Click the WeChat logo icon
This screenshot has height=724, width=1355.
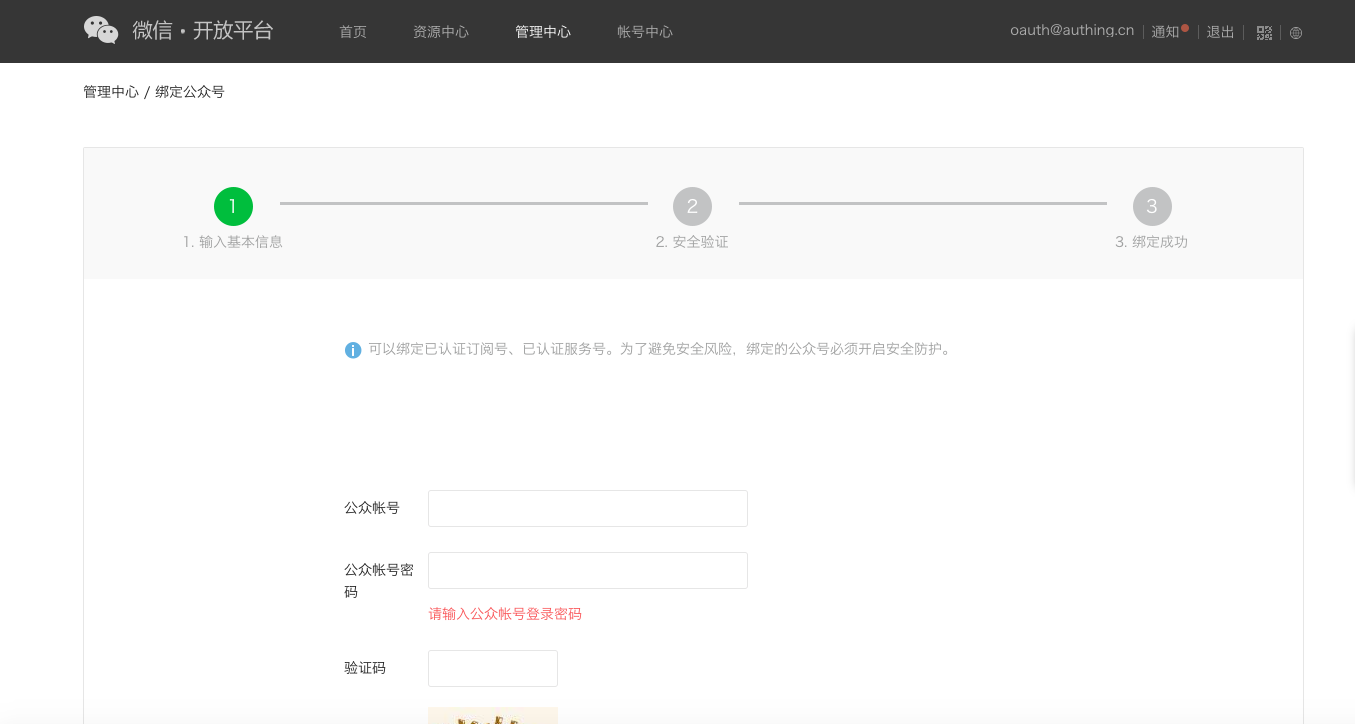[101, 30]
